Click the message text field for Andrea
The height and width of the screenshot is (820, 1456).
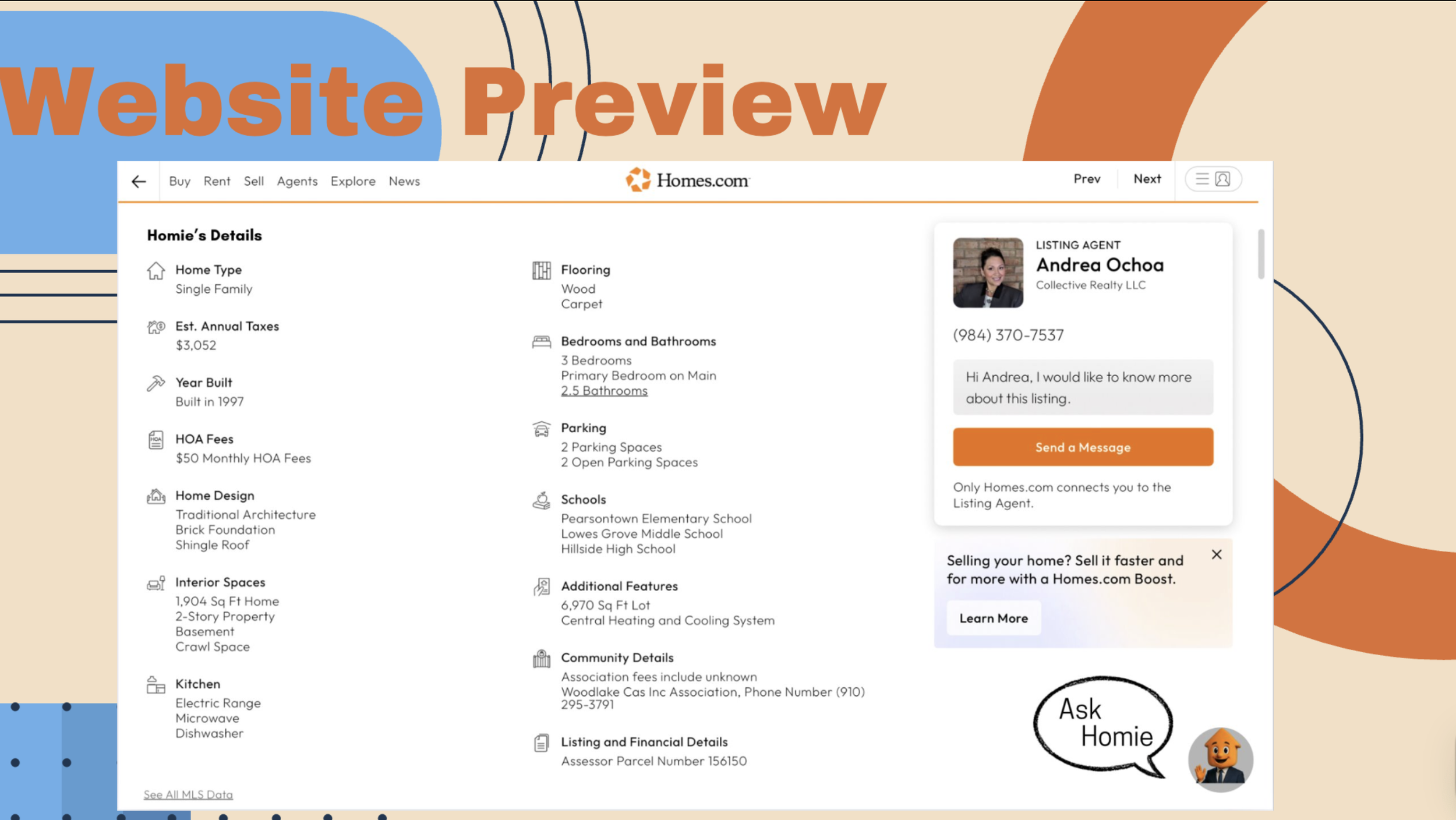[x=1083, y=387]
